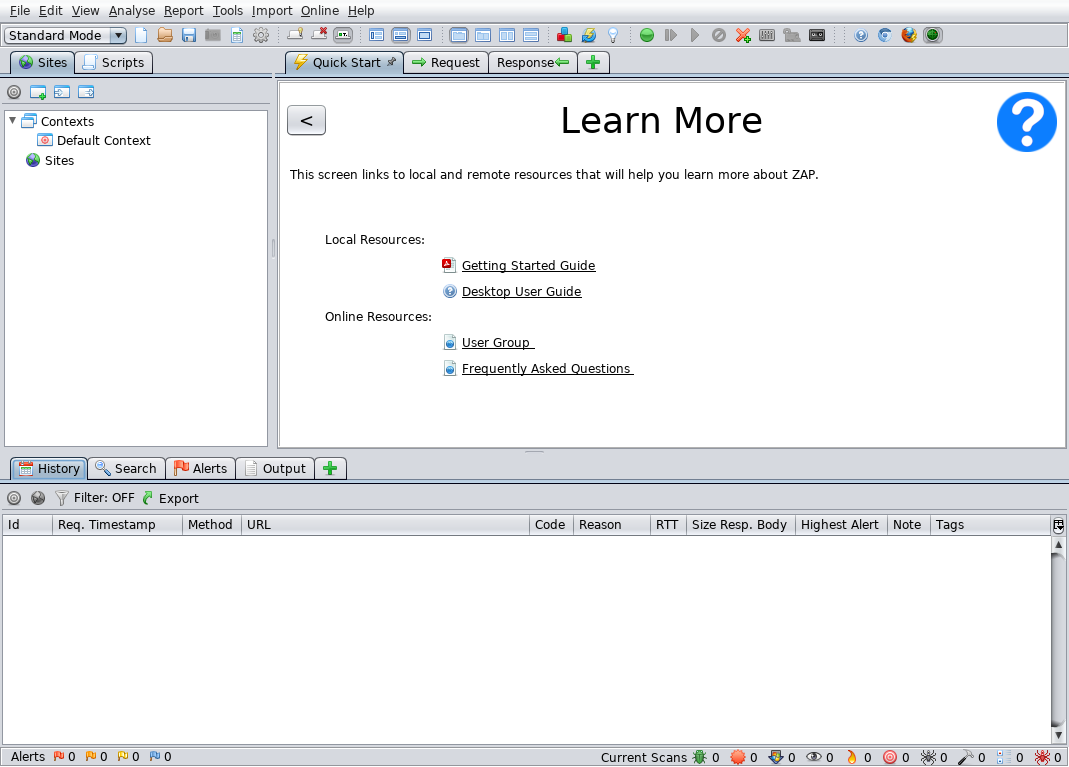Click the New Session toolbar icon
The image size is (1069, 767).
141,35
